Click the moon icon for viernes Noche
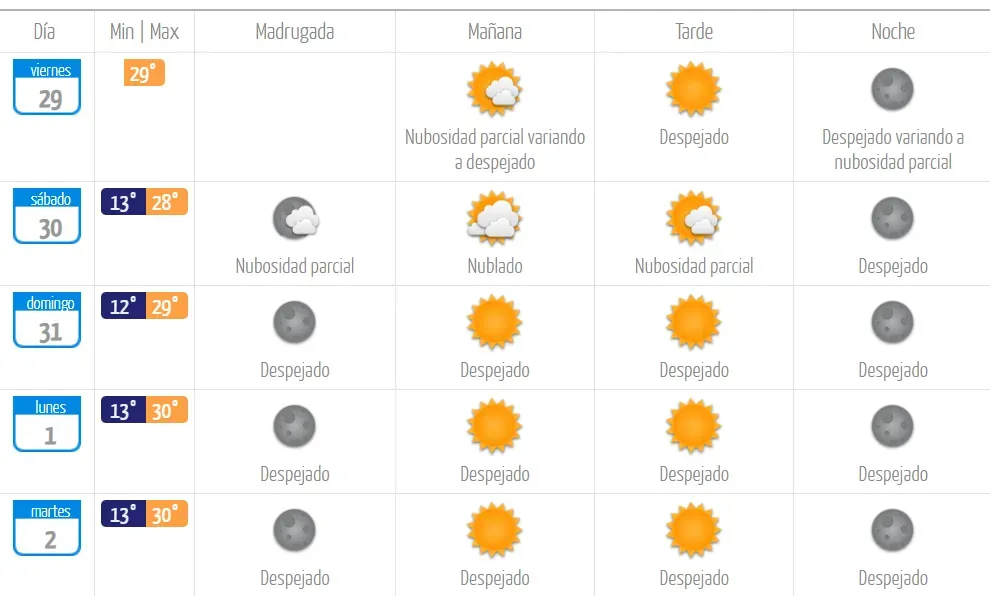The width and height of the screenshot is (990, 596). (x=892, y=90)
